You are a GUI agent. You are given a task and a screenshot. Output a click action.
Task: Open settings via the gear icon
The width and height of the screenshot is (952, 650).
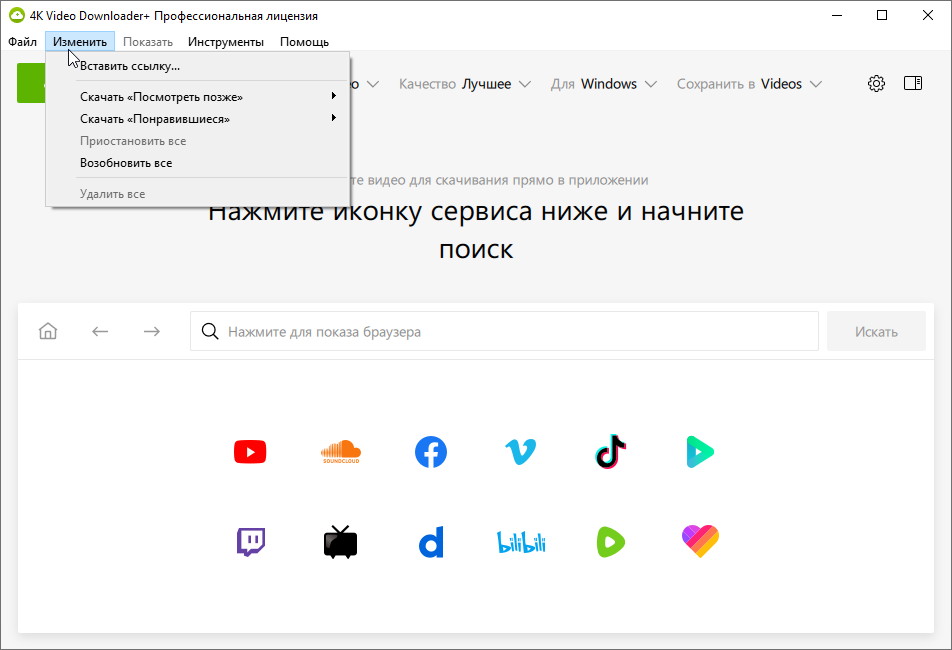876,84
